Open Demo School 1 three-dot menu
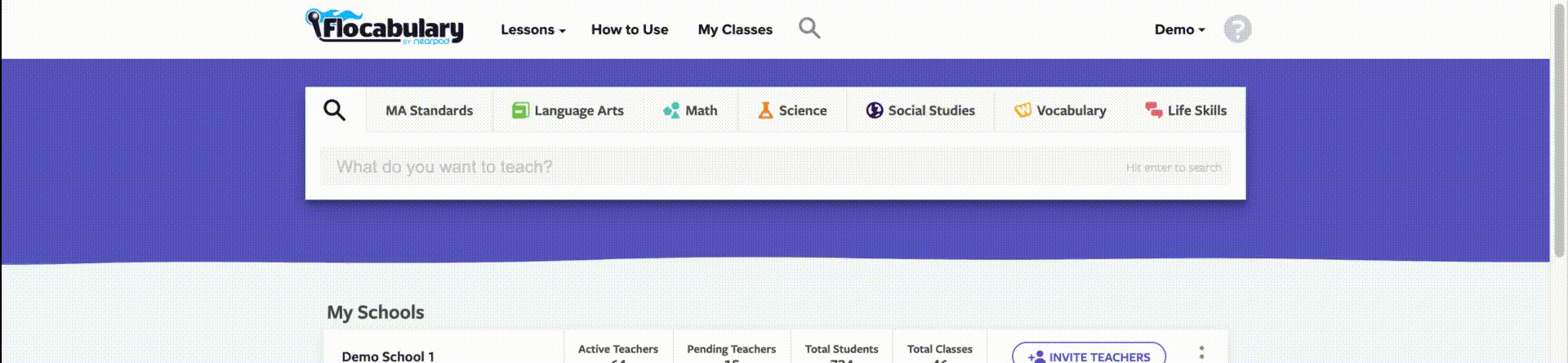The image size is (1568, 363). (1201, 352)
